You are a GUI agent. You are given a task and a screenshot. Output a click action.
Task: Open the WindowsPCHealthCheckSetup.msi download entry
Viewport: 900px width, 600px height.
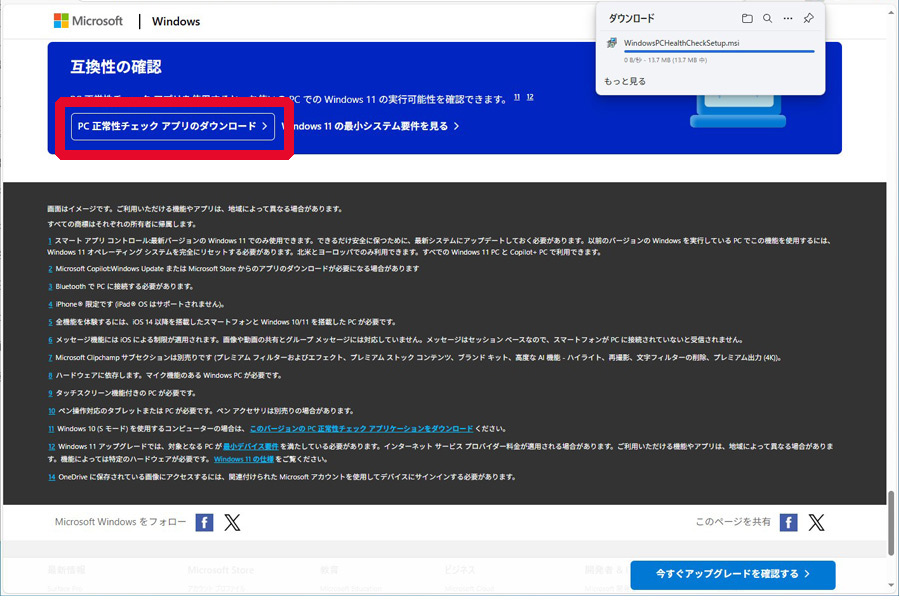711,51
